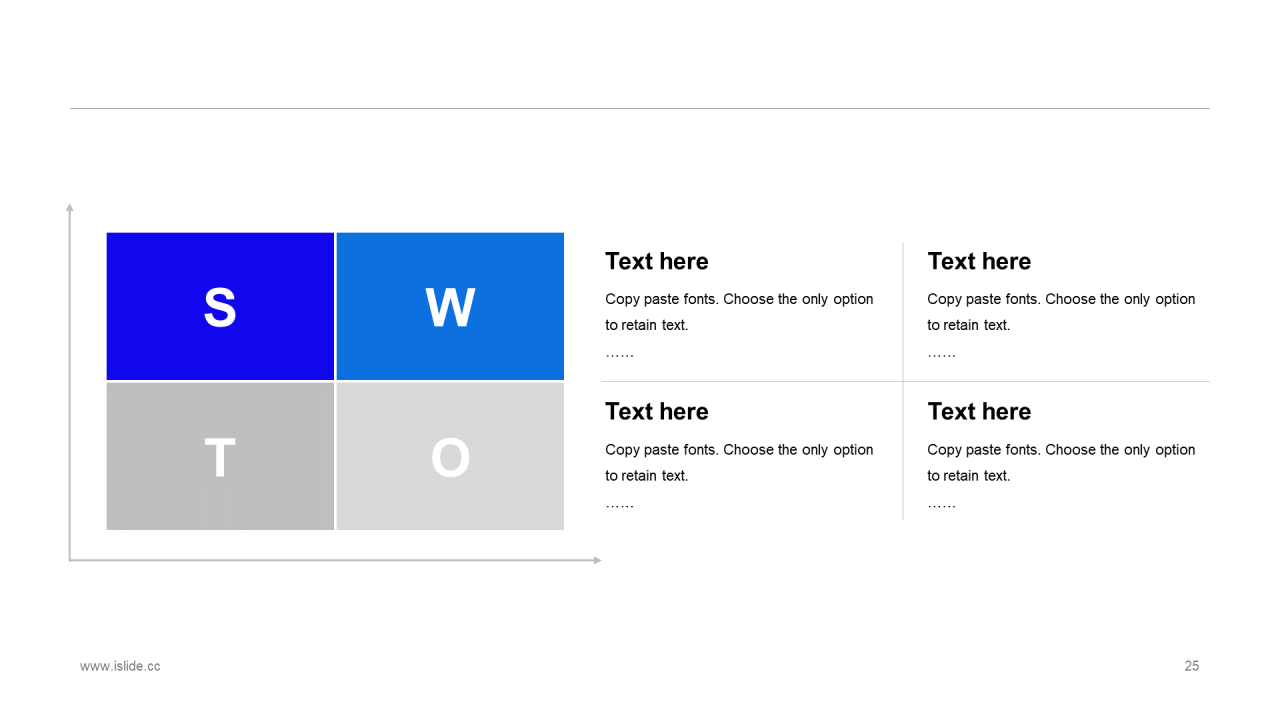Viewport: 1280px width, 720px height.
Task: Click the slide number 25
Action: (x=1192, y=666)
